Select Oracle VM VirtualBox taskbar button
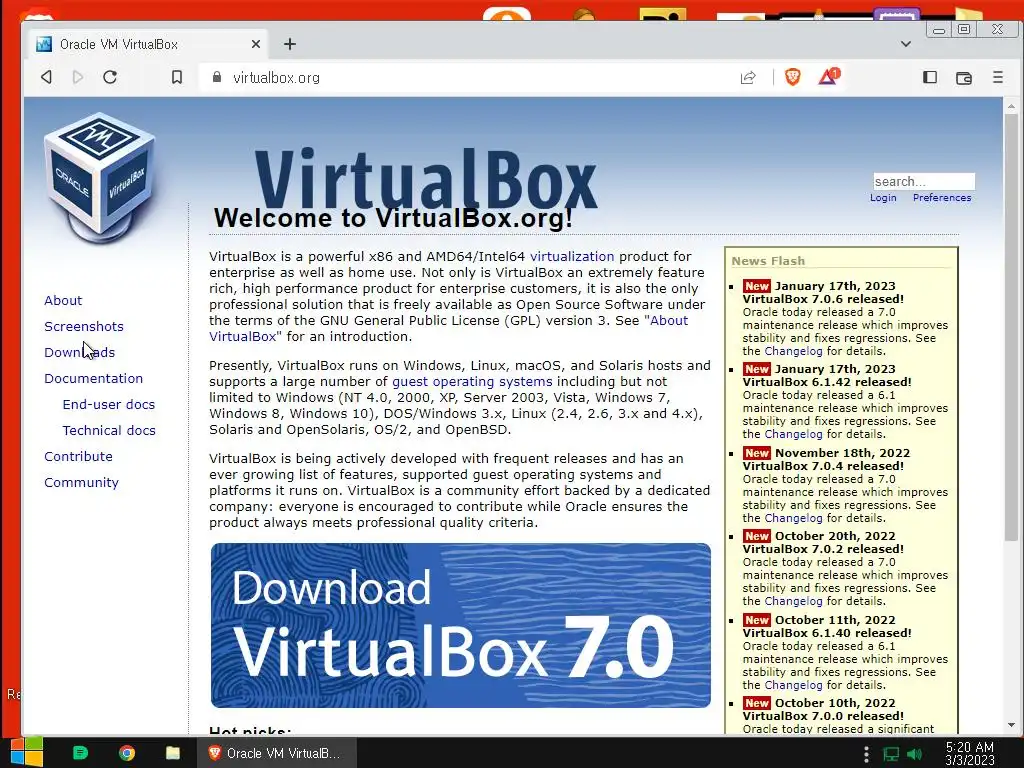Viewport: 1024px width, 768px height. (277, 753)
